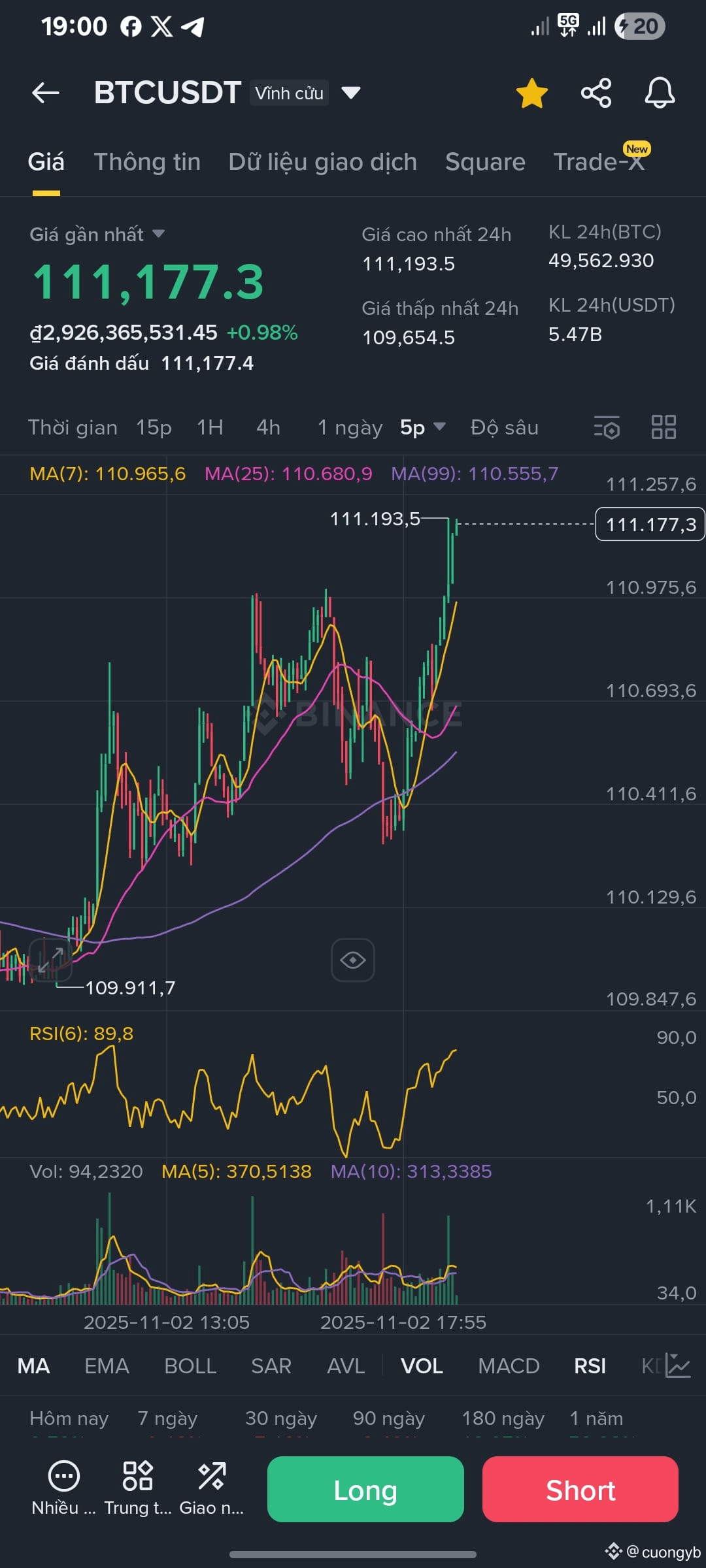Viewport: 706px width, 1568px height.
Task: Open the Vĩnh cửu contract label
Action: 289,93
